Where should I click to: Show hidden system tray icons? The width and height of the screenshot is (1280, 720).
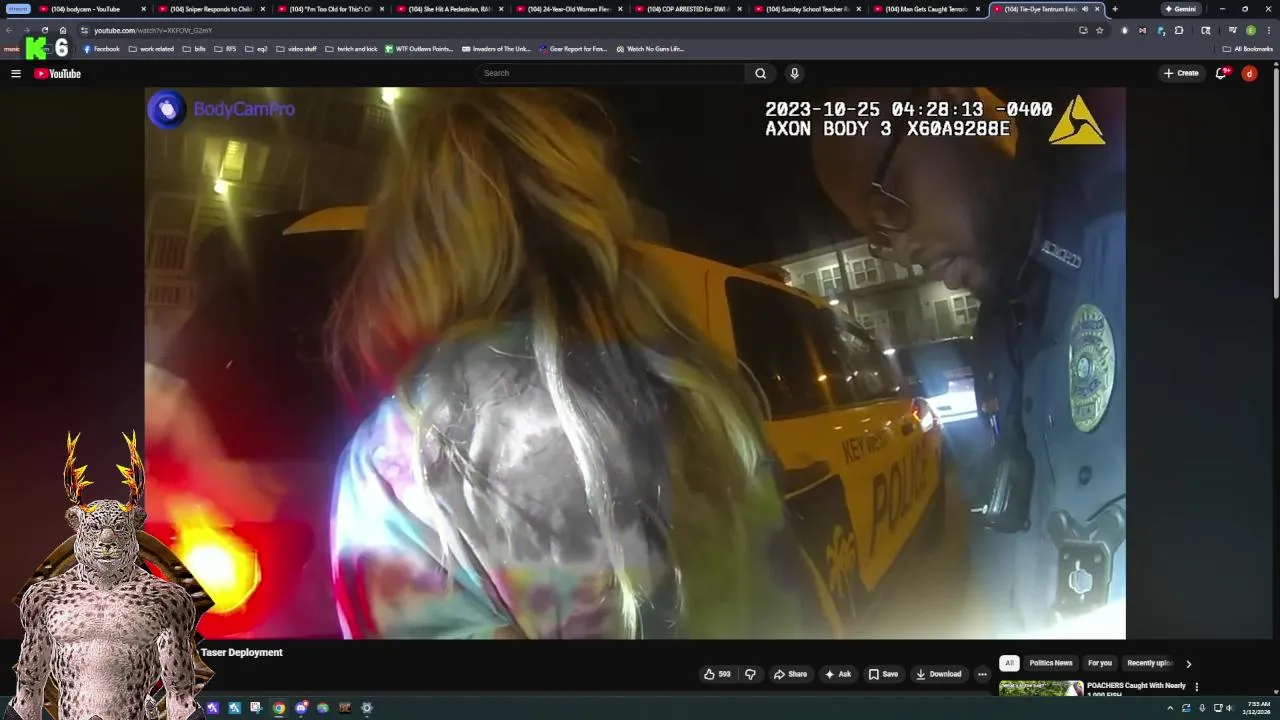click(1170, 708)
